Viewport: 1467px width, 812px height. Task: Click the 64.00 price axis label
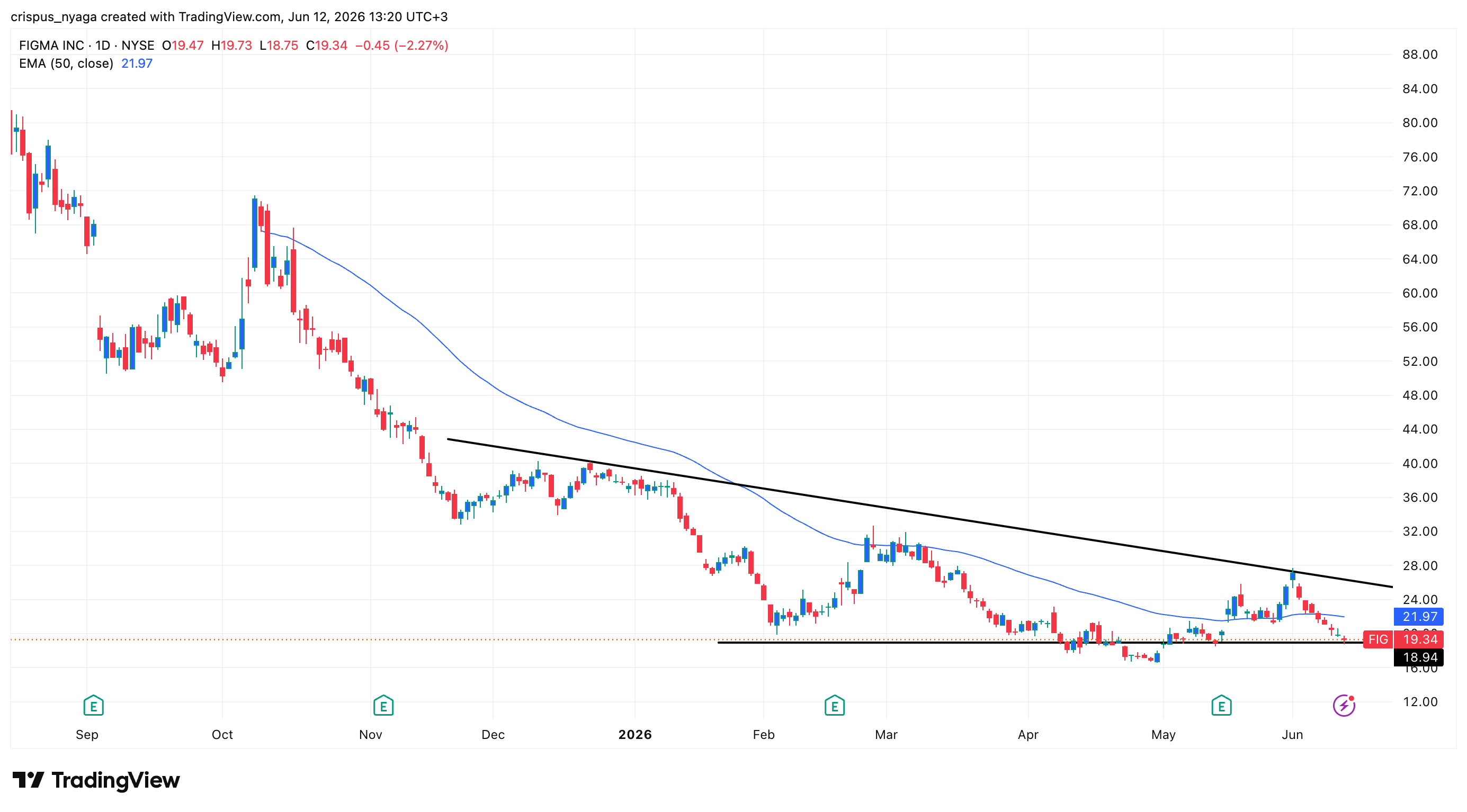coord(1420,259)
